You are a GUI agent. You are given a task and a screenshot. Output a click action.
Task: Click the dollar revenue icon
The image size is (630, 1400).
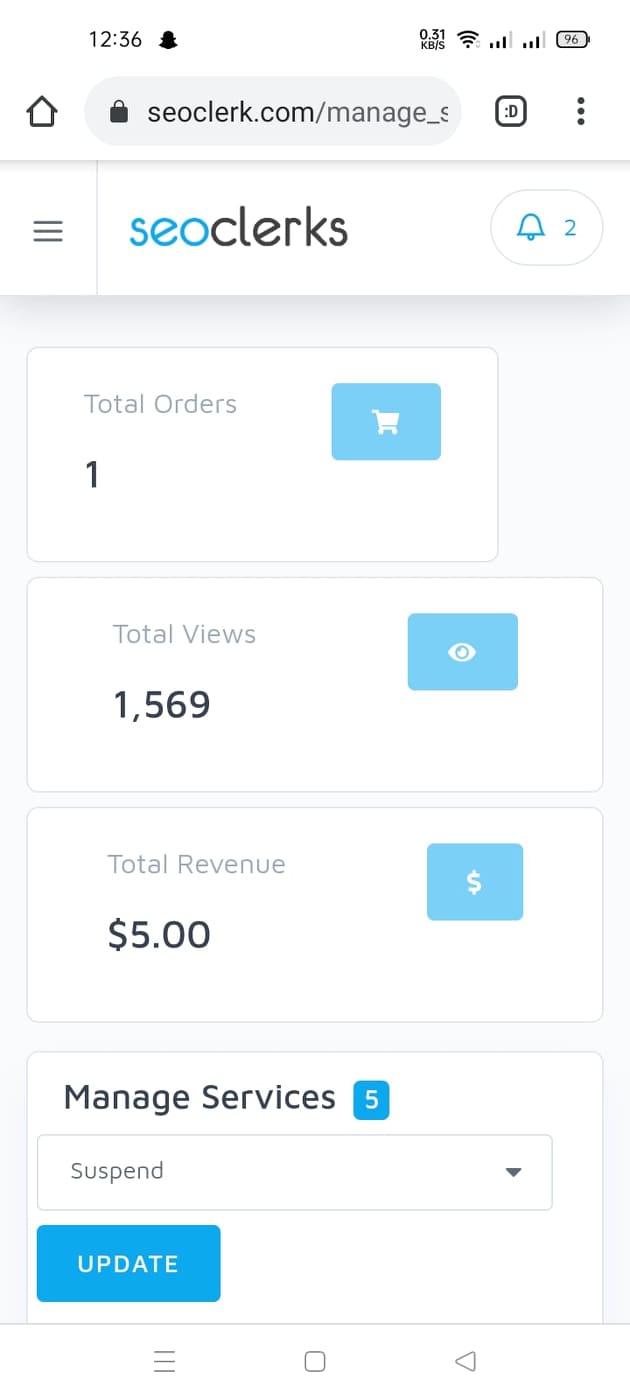pyautogui.click(x=474, y=882)
